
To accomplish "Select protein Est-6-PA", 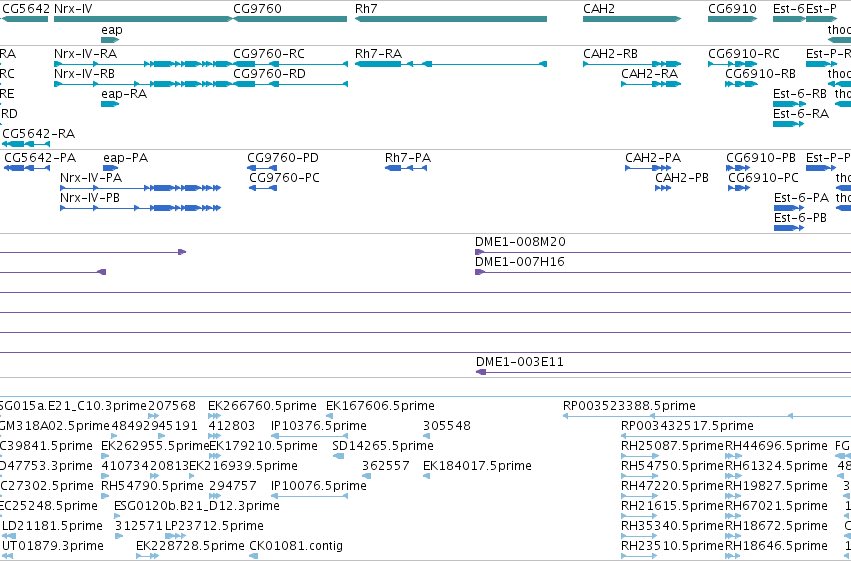I will click(789, 208).
